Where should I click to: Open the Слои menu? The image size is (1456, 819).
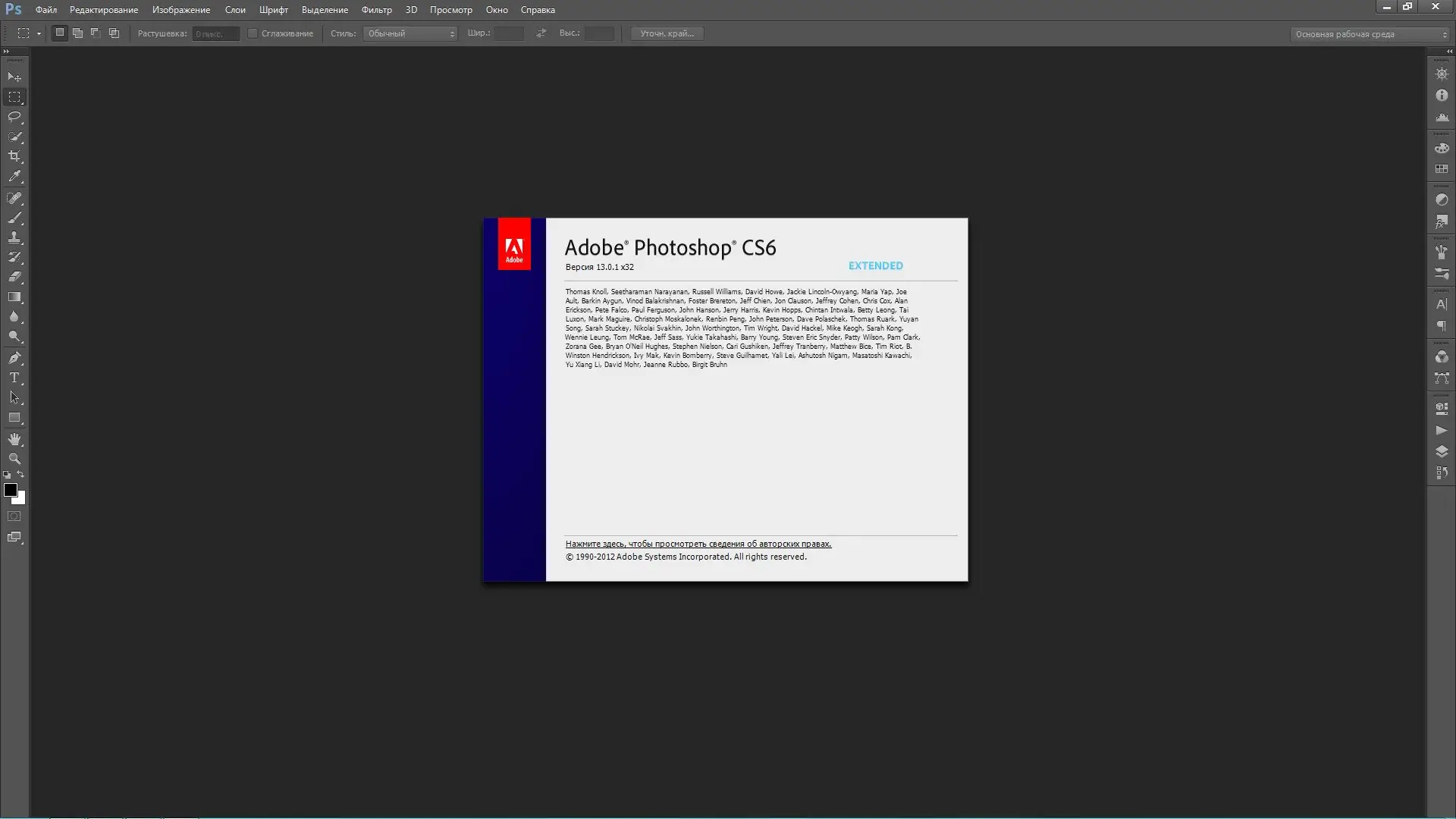click(x=235, y=10)
